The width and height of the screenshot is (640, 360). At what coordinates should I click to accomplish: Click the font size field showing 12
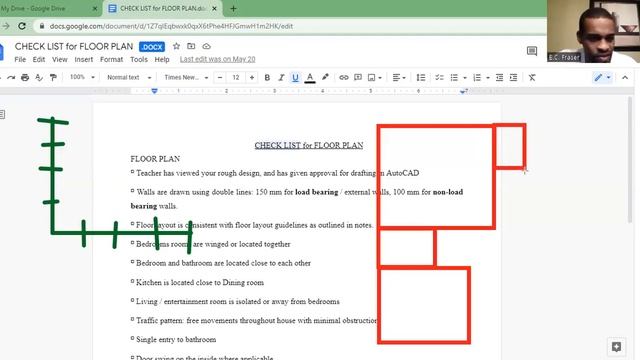coord(236,78)
